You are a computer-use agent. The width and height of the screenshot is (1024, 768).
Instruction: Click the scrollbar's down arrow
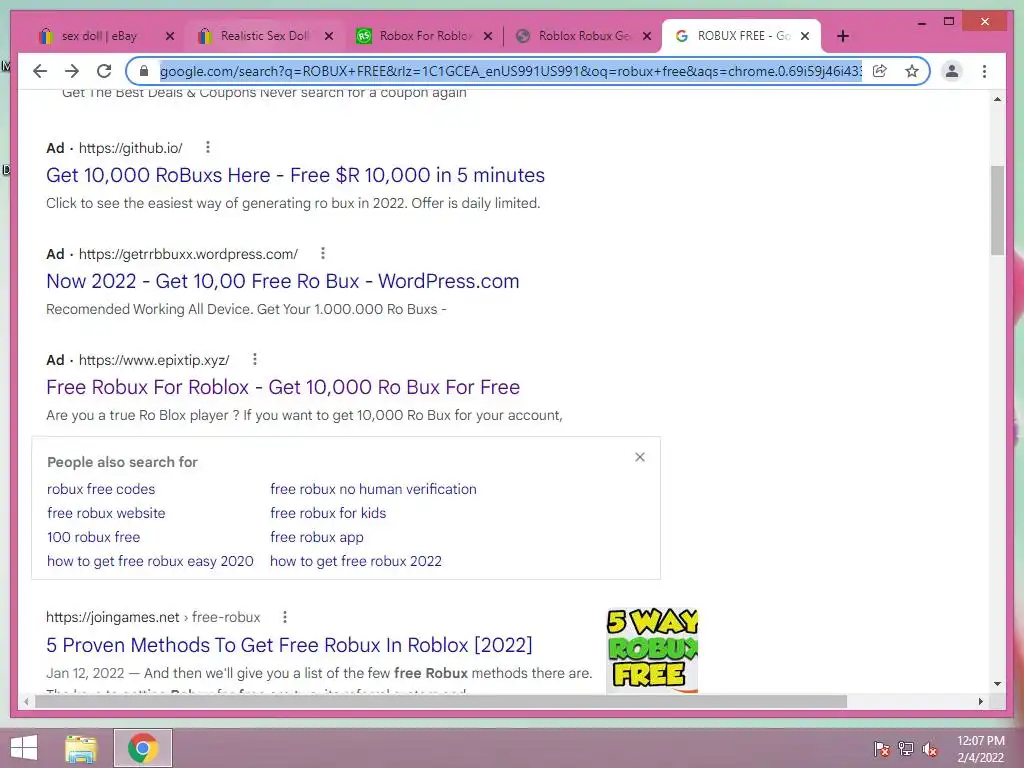coord(997,684)
